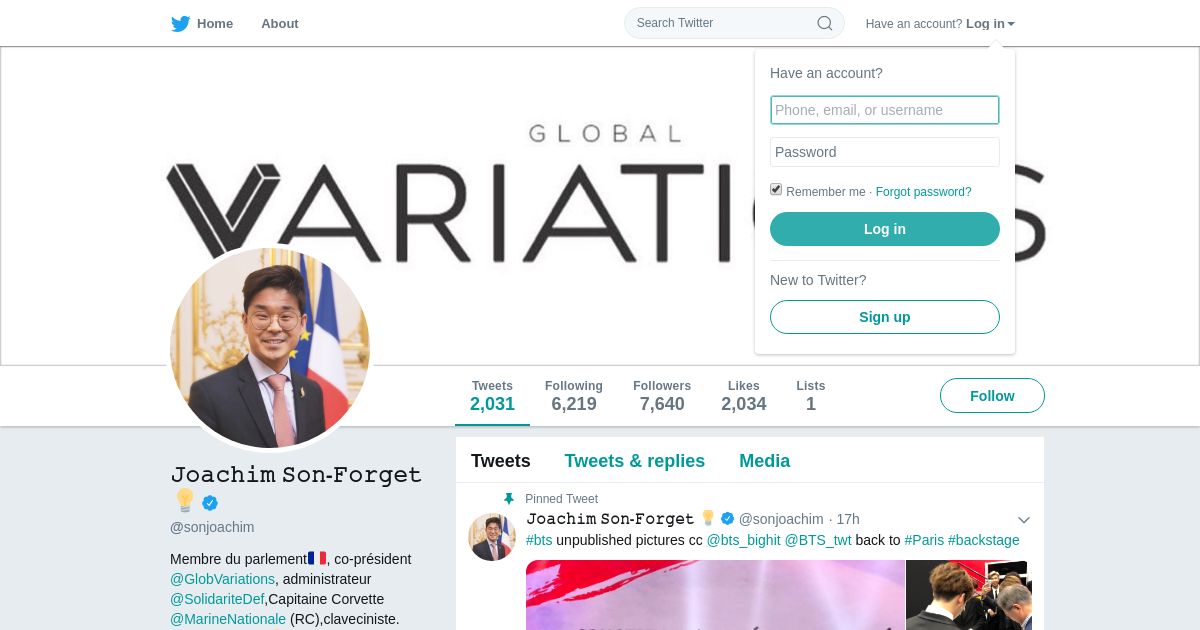1200x630 pixels.
Task: Click the verified badge beside profile name
Action: point(210,503)
